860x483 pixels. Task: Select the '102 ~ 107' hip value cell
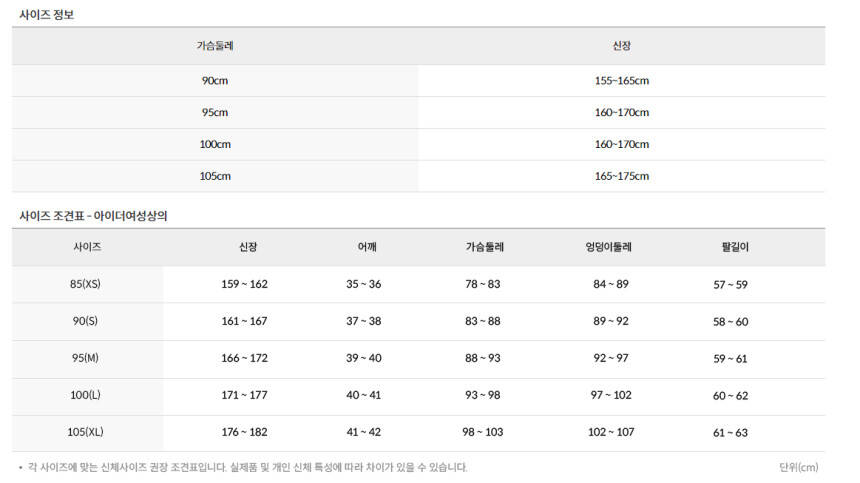(x=610, y=433)
